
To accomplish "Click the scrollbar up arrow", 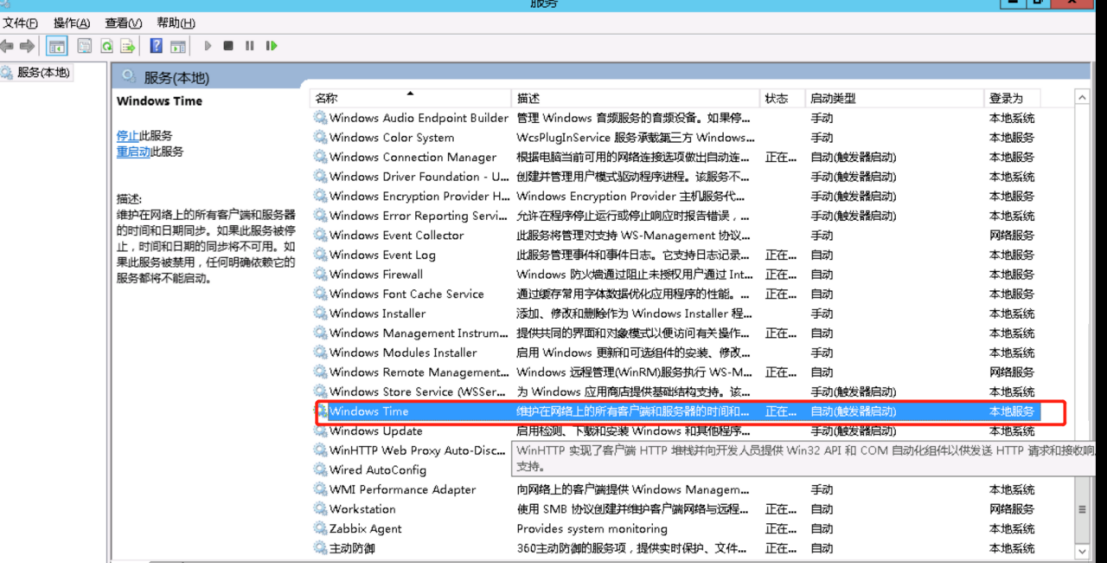I will pos(1082,97).
